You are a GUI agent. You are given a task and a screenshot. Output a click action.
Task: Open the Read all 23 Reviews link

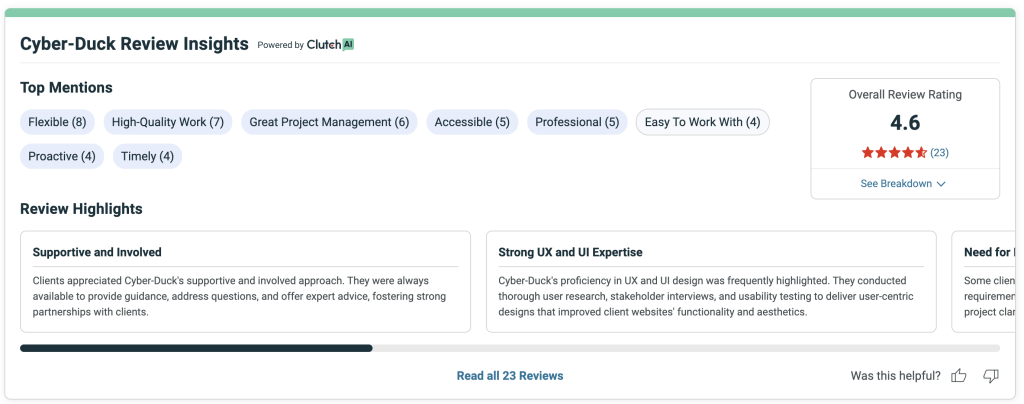(510, 376)
